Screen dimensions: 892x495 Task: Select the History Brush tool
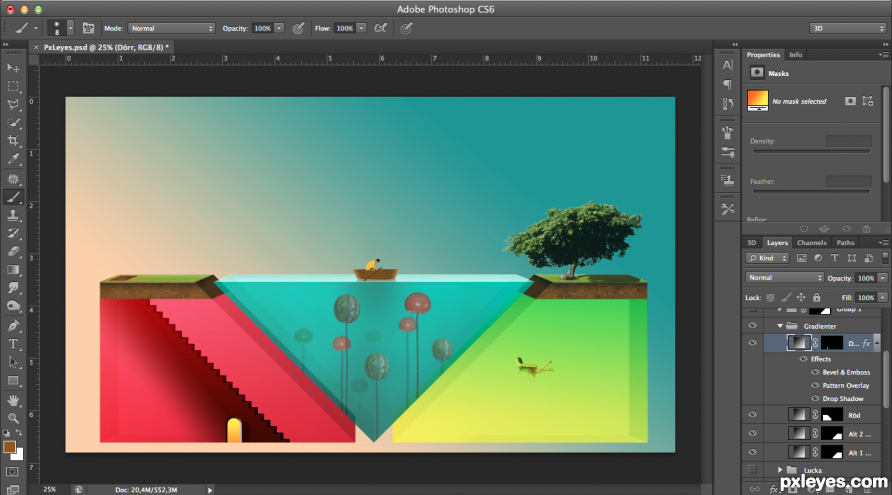pos(13,233)
